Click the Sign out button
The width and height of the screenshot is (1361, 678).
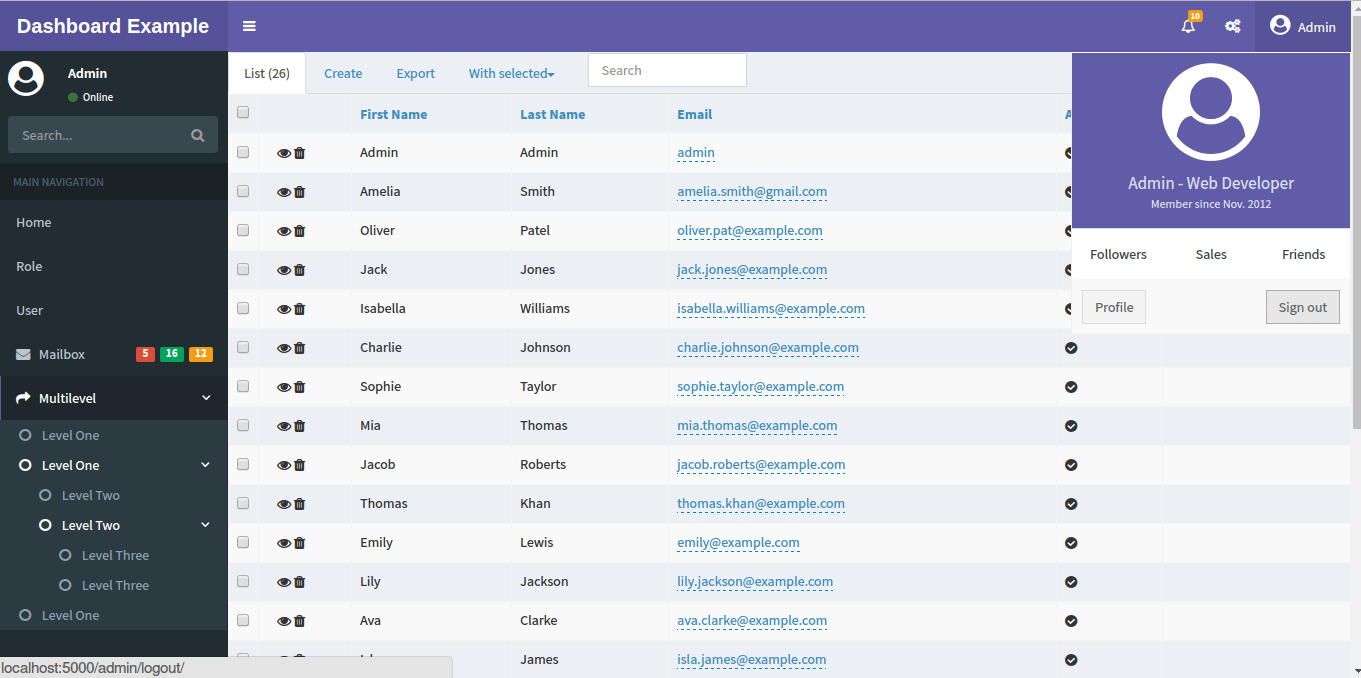tap(1302, 307)
